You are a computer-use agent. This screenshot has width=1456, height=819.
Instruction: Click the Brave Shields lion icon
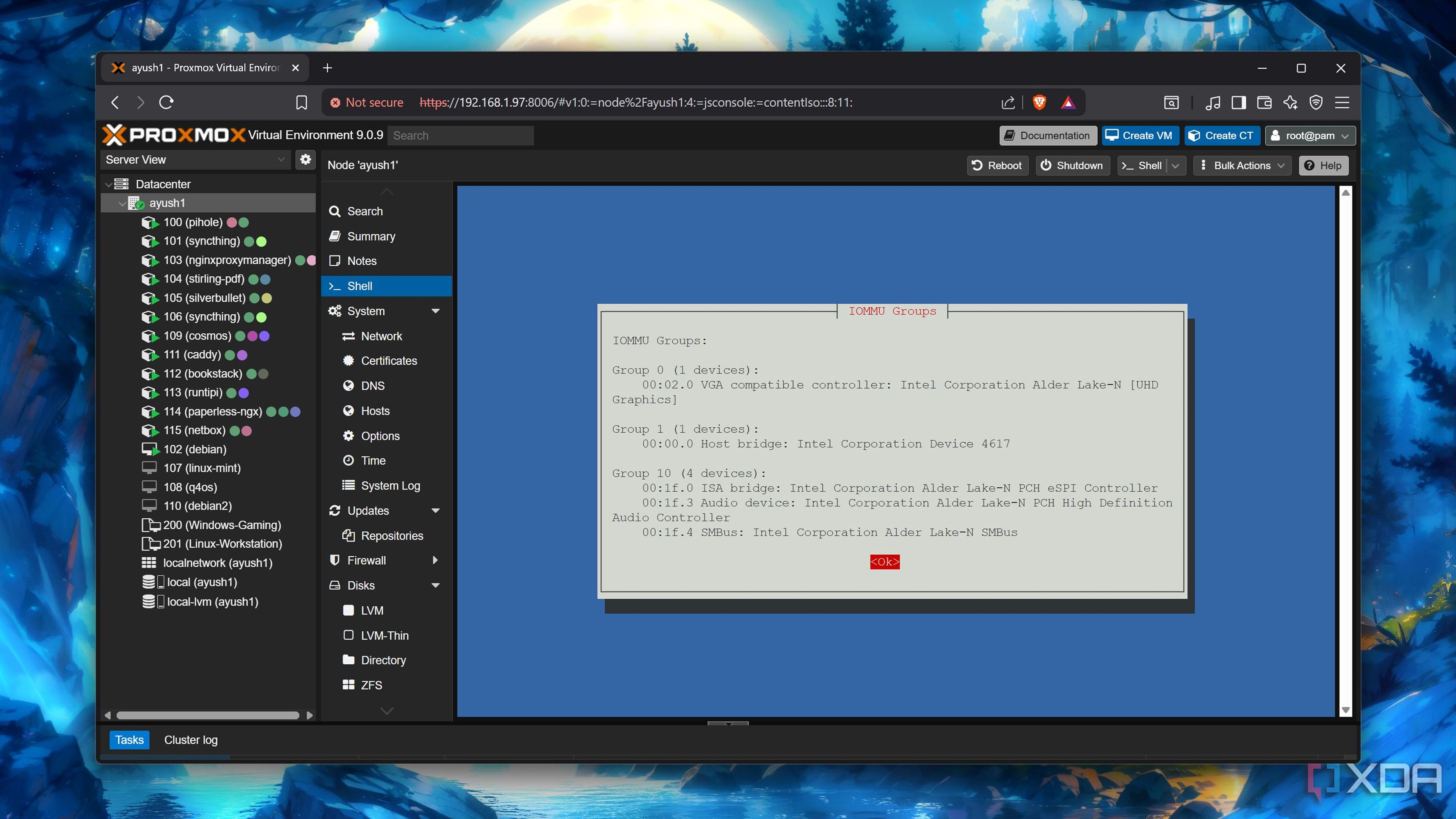click(x=1039, y=102)
